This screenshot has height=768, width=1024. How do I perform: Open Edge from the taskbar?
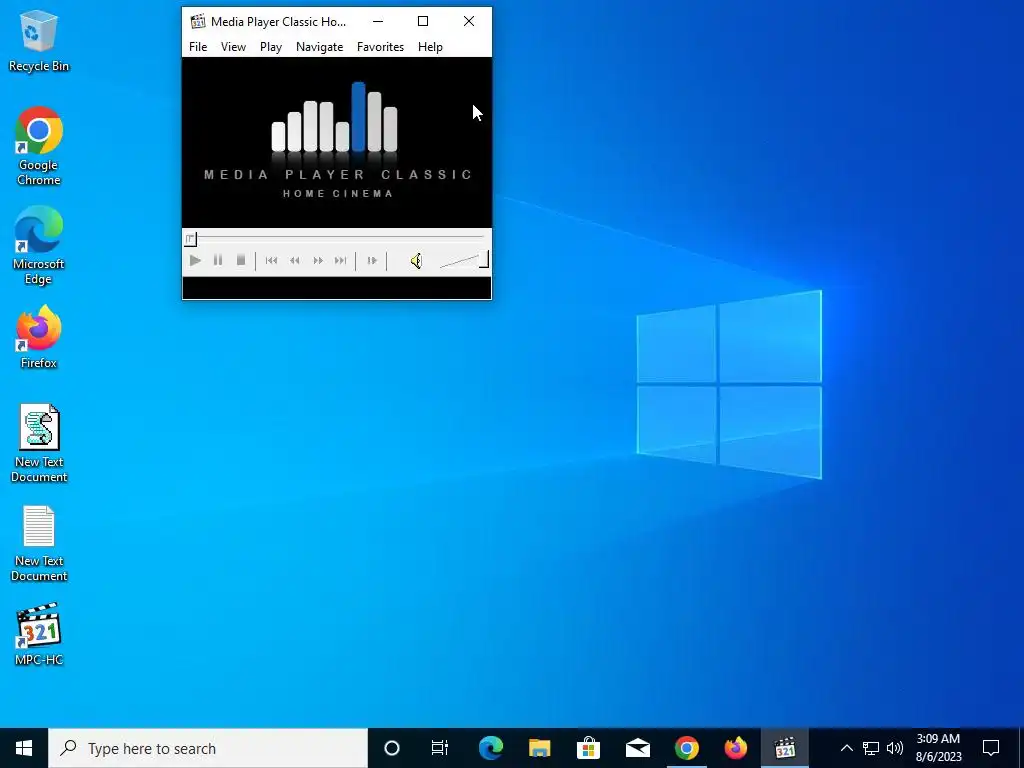click(x=490, y=748)
